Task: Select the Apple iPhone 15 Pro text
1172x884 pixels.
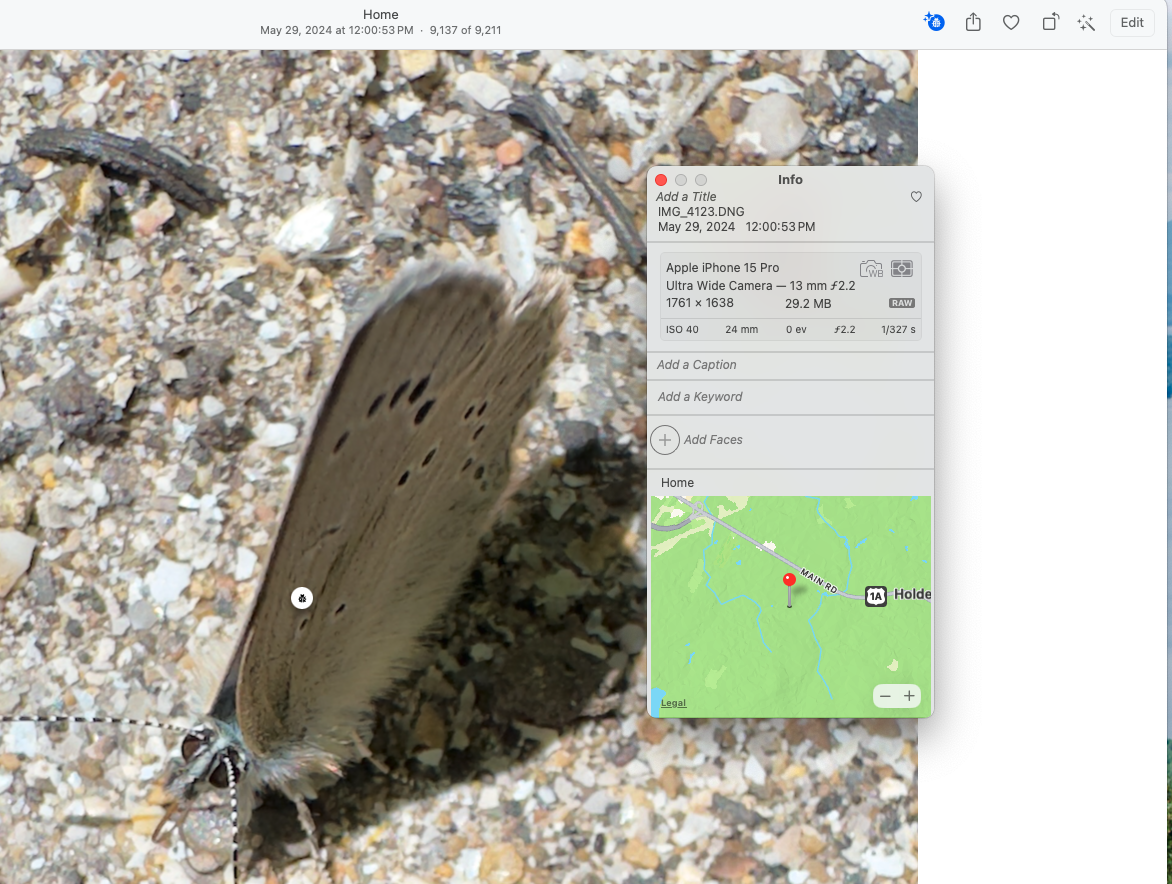Action: point(723,268)
